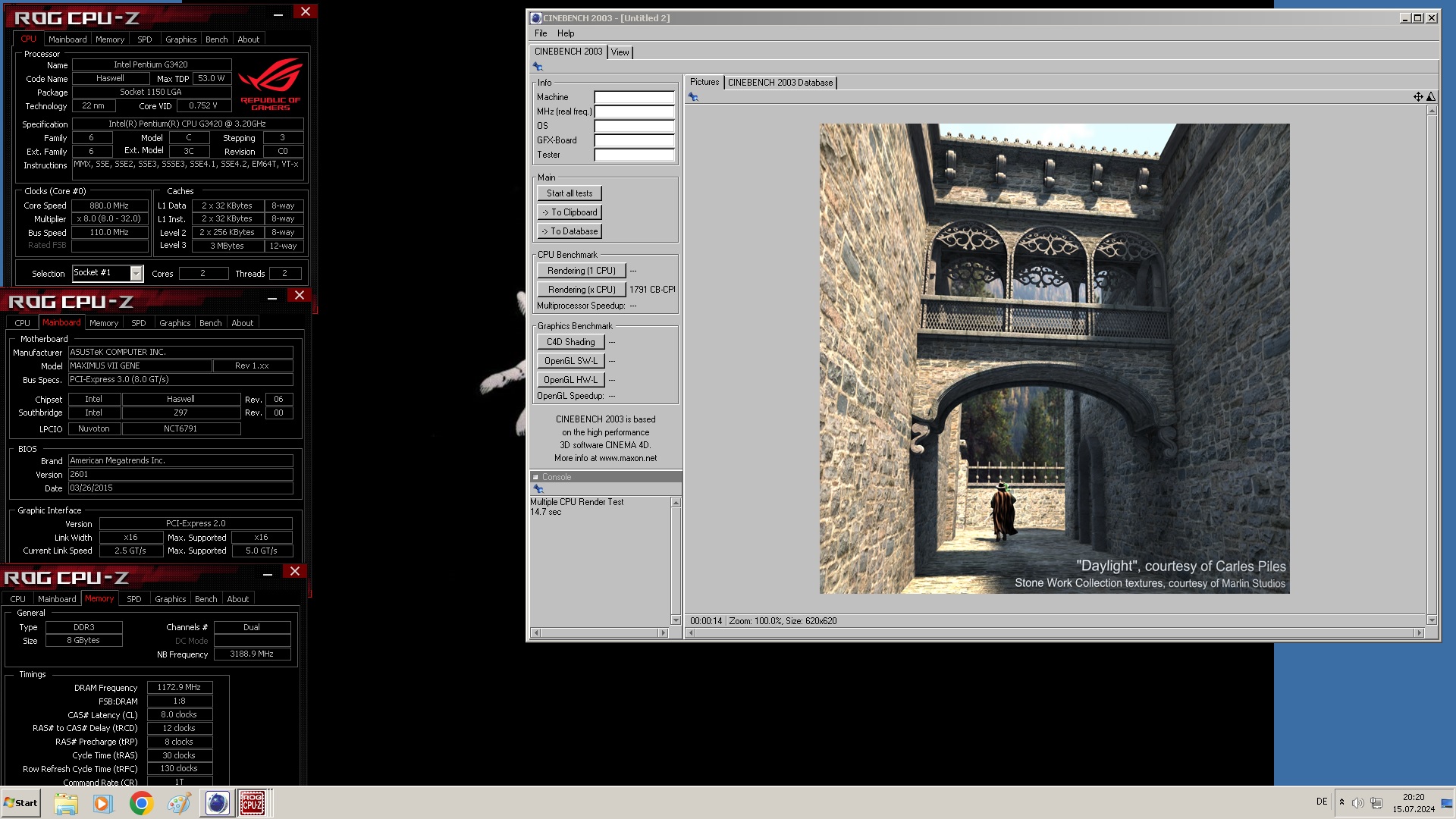Viewport: 1456px width, 819px height.
Task: Open Graphics tab in middle CPU-Z window
Action: (x=174, y=323)
